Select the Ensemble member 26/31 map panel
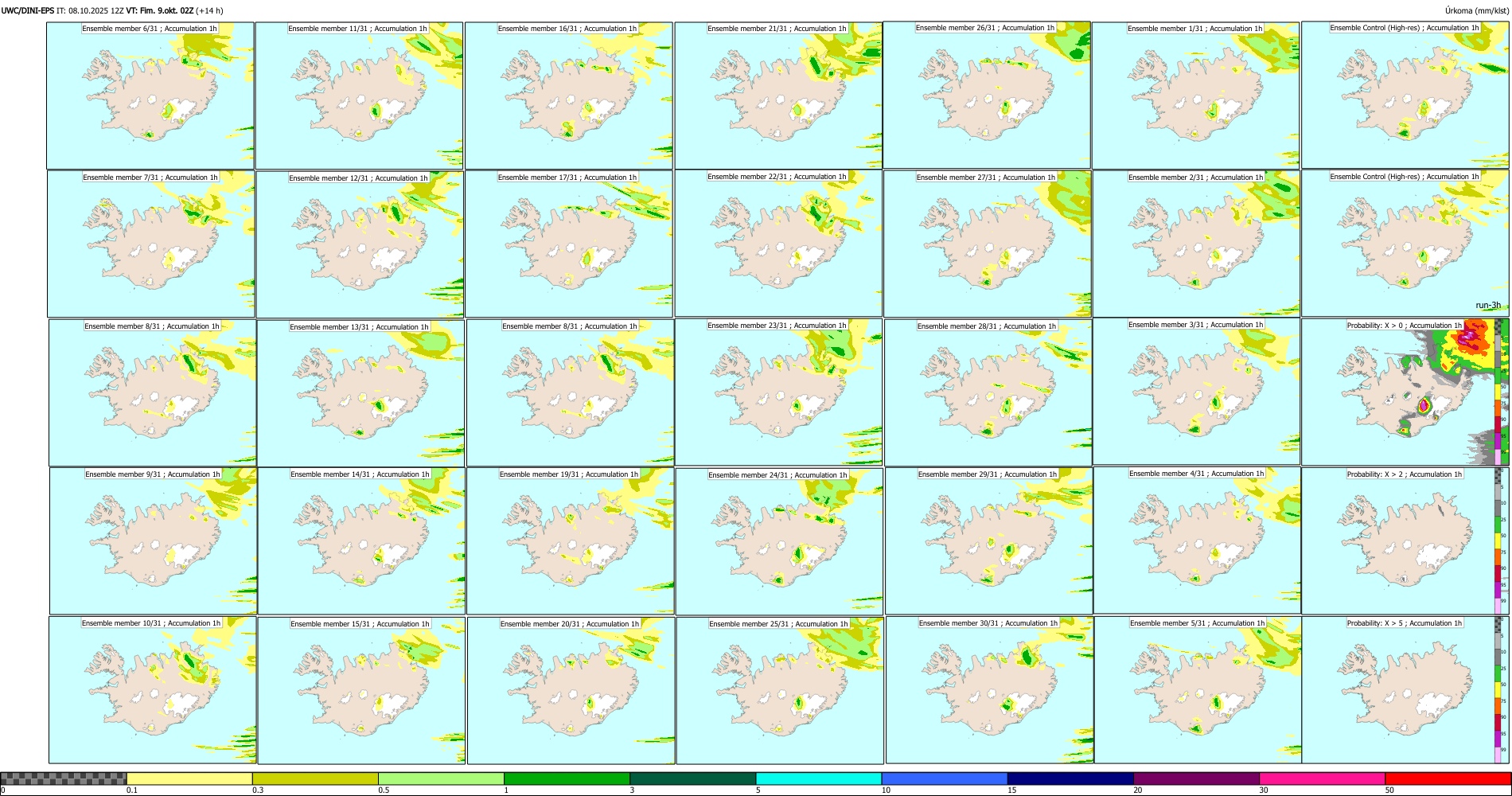 tap(988, 95)
